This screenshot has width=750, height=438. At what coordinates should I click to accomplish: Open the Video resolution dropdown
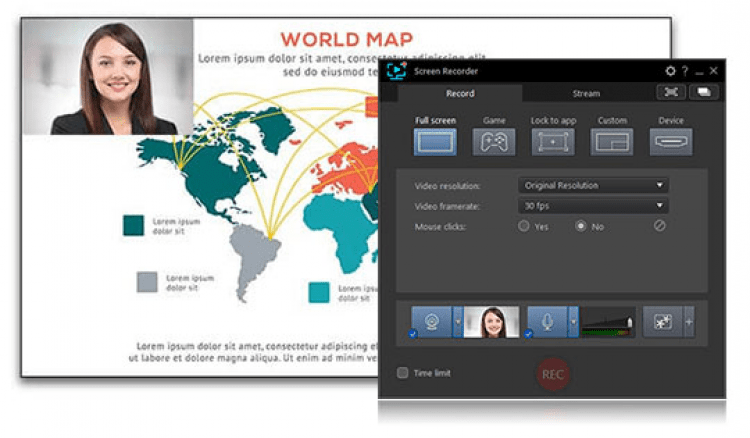pos(593,186)
